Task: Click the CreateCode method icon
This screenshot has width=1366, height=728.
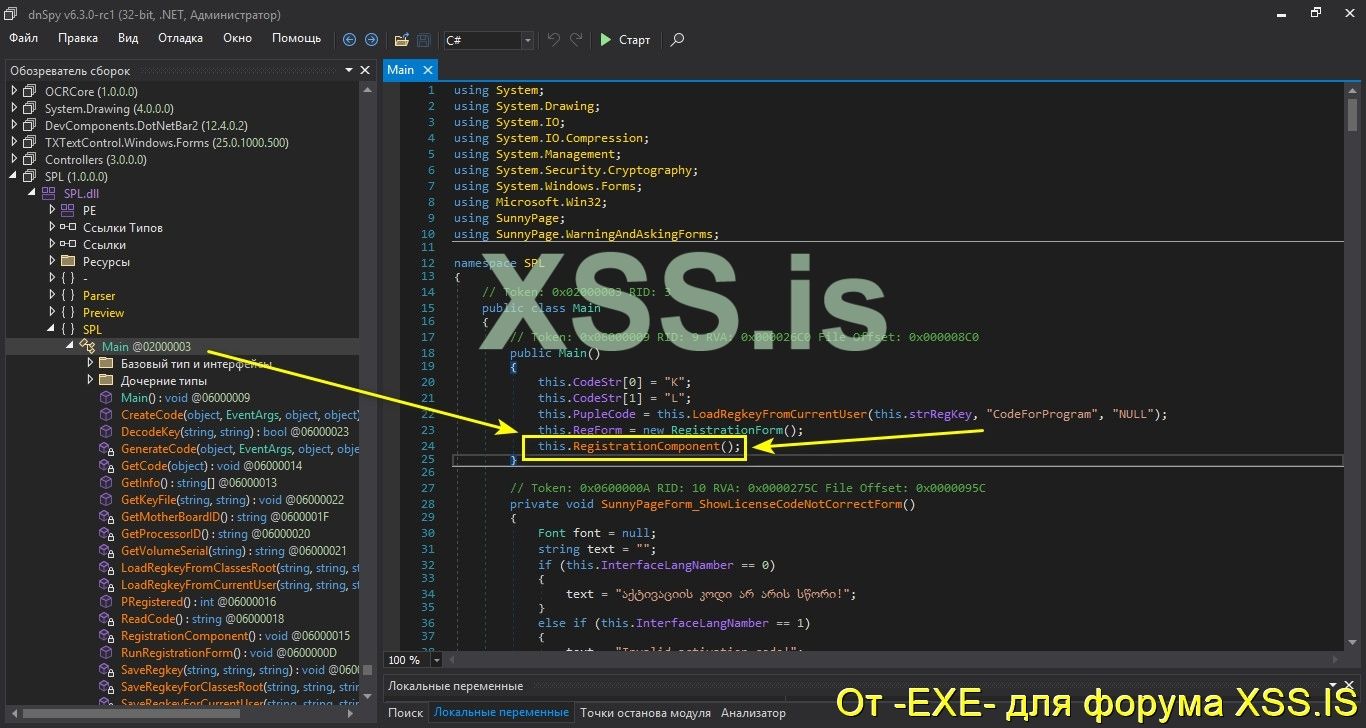Action: 107,414
